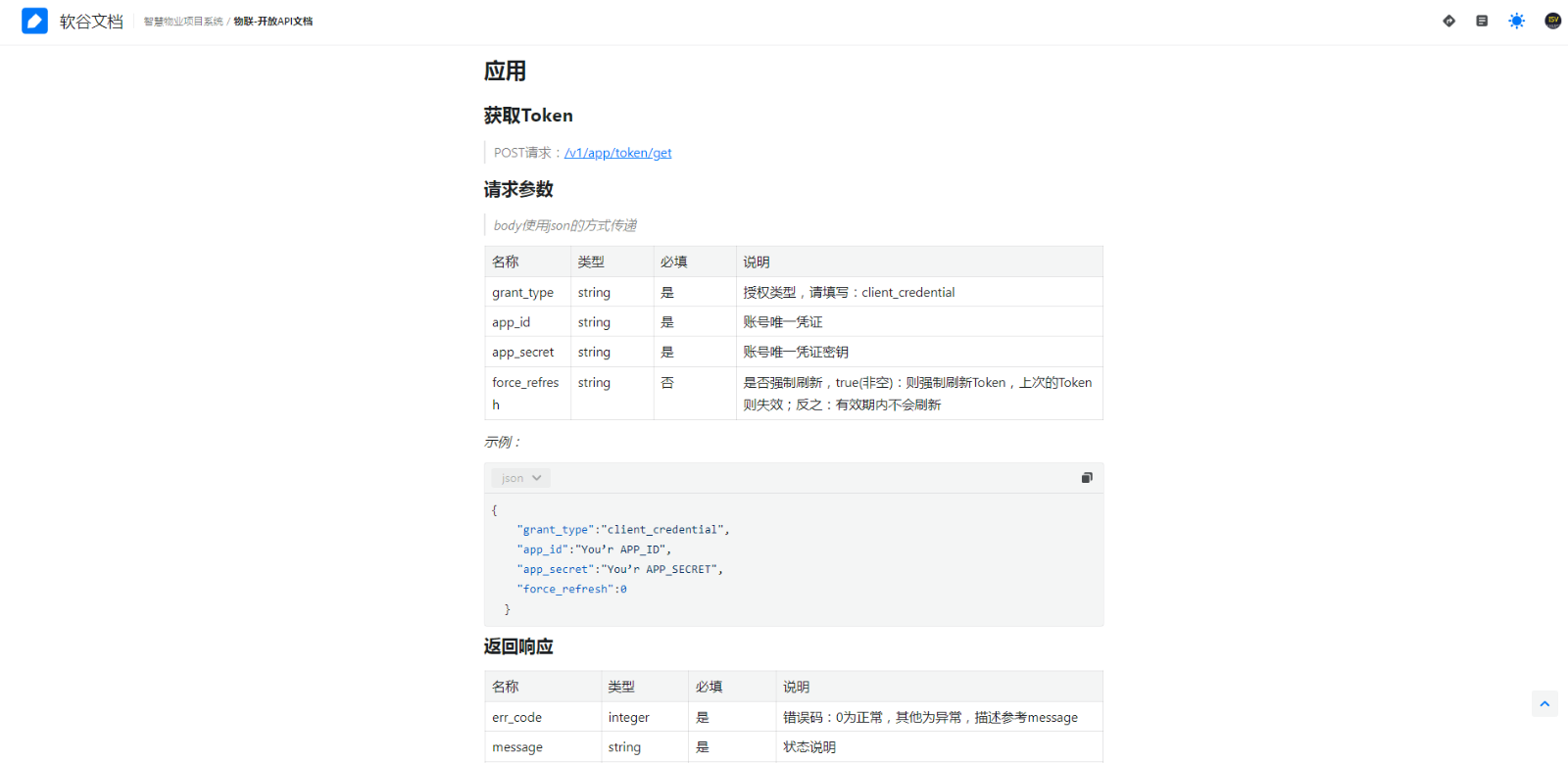Image resolution: width=1568 pixels, height=763 pixels.
Task: Select the 物联-开放API文档 breadcrumb item
Action: [272, 22]
